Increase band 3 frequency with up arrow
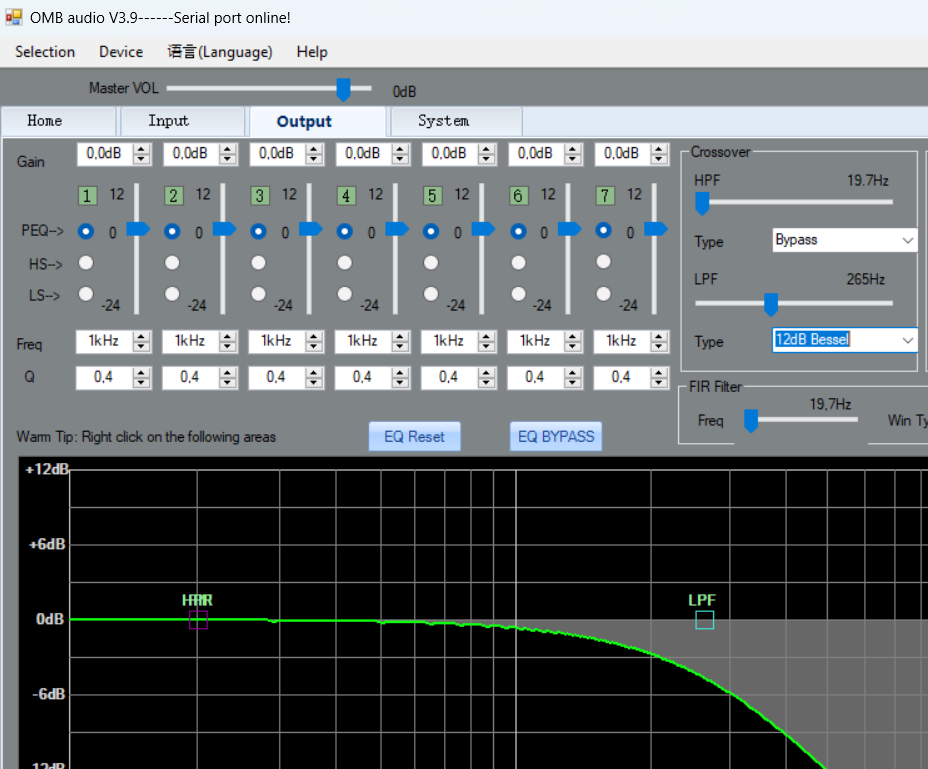This screenshot has height=769, width=928. [x=314, y=336]
